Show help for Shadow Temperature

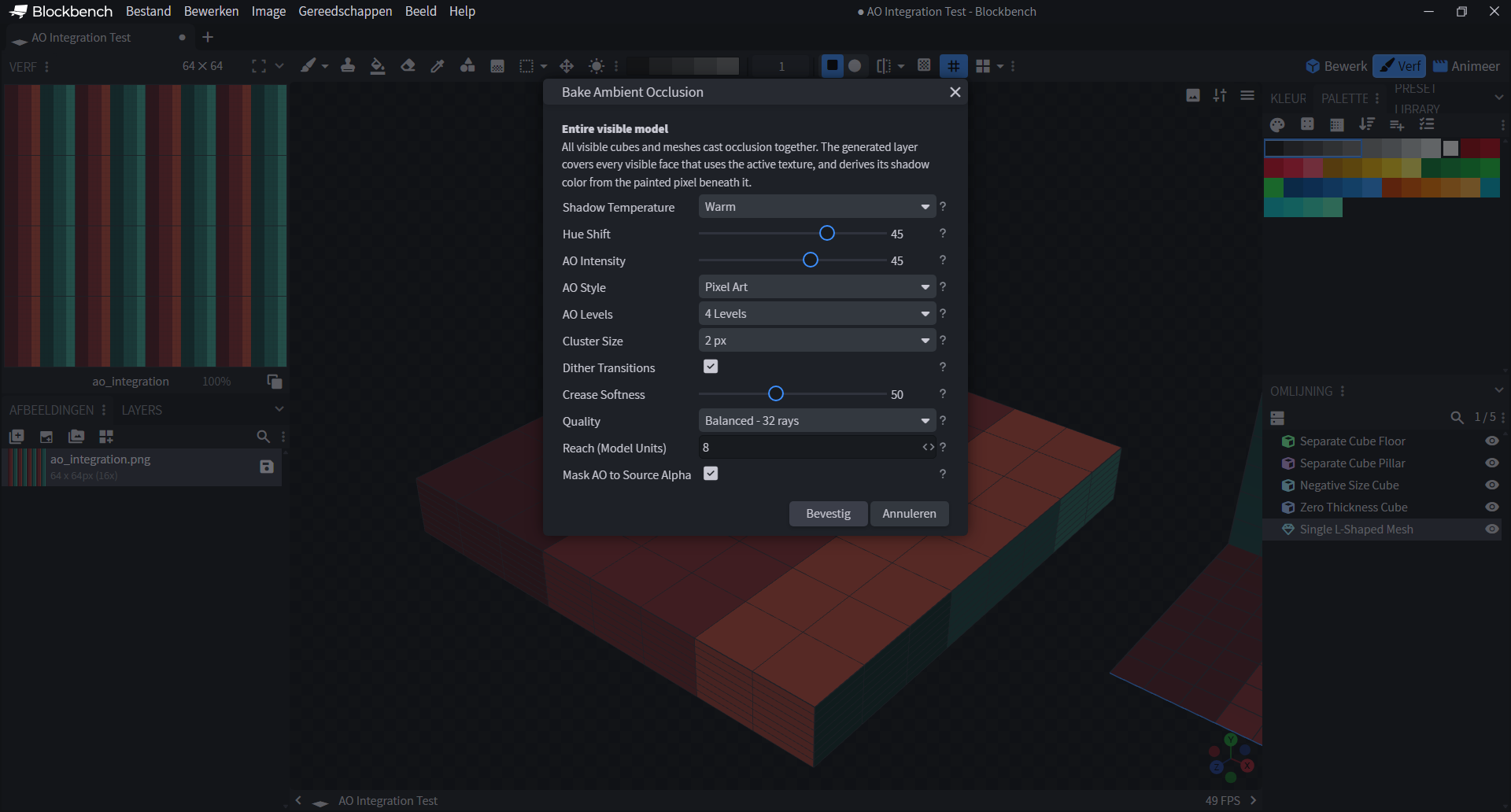943,207
